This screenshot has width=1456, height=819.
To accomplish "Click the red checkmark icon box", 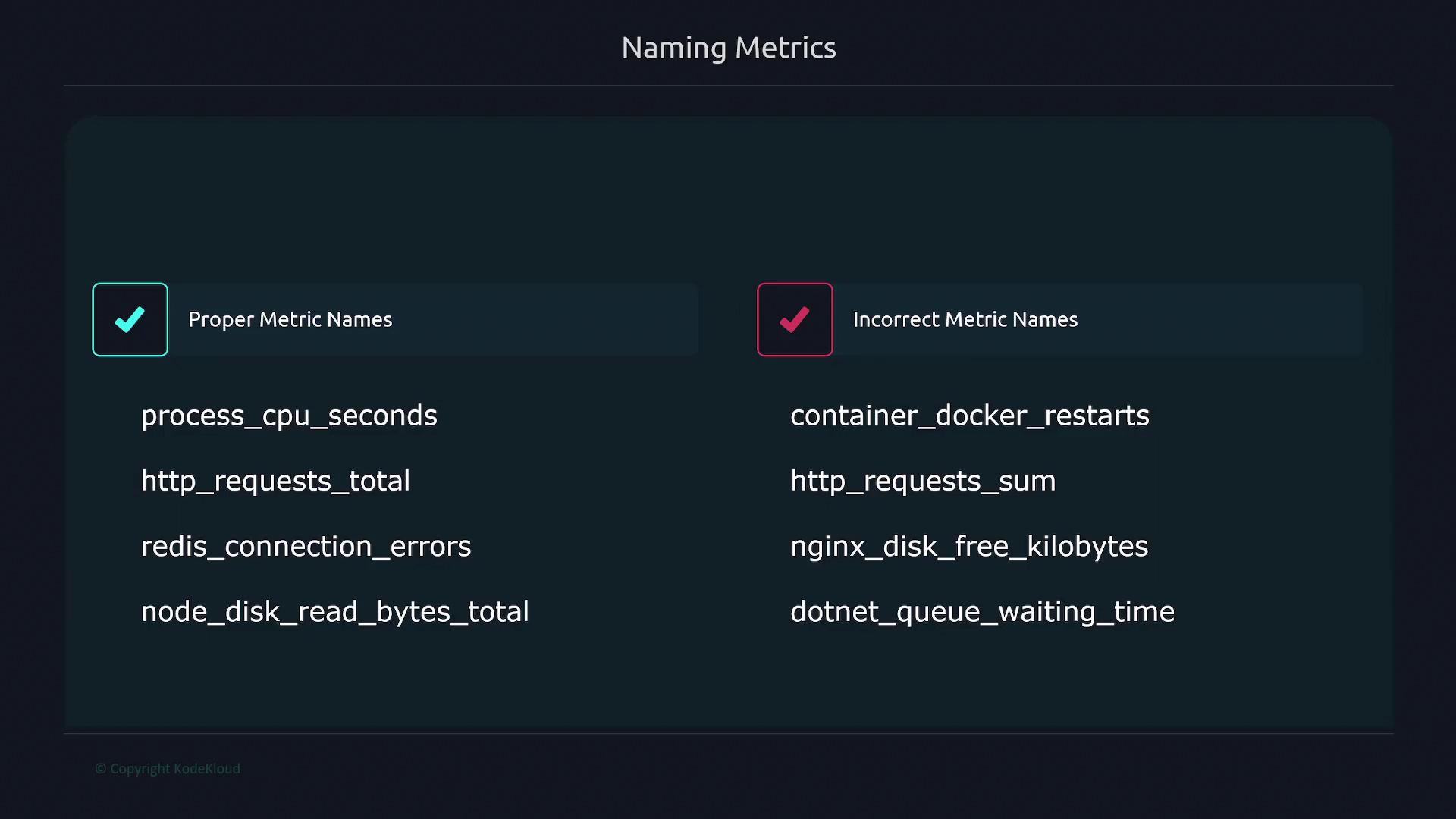I will point(795,319).
